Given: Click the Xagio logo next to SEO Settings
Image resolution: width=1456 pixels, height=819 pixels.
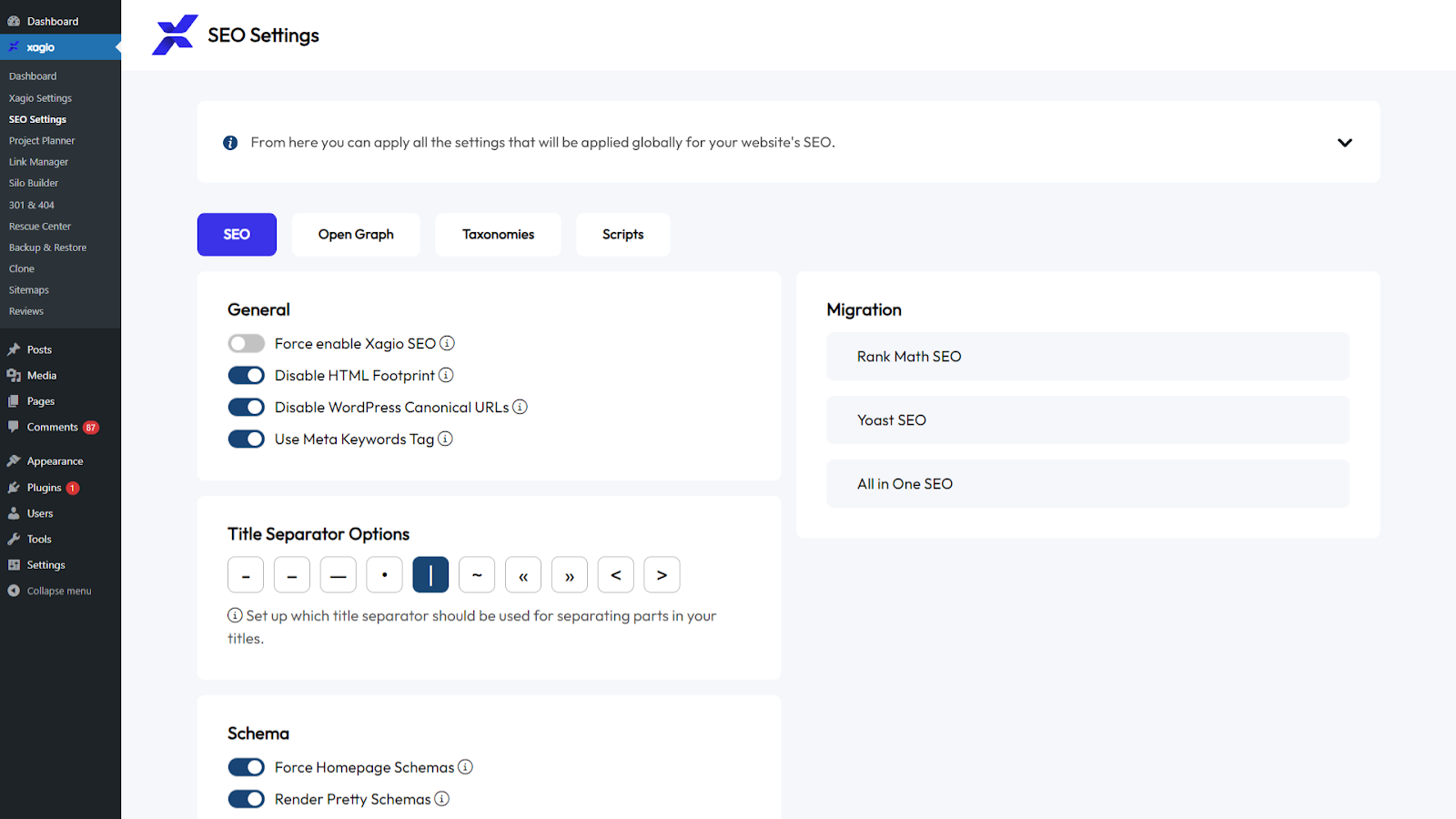Looking at the screenshot, I should (175, 35).
